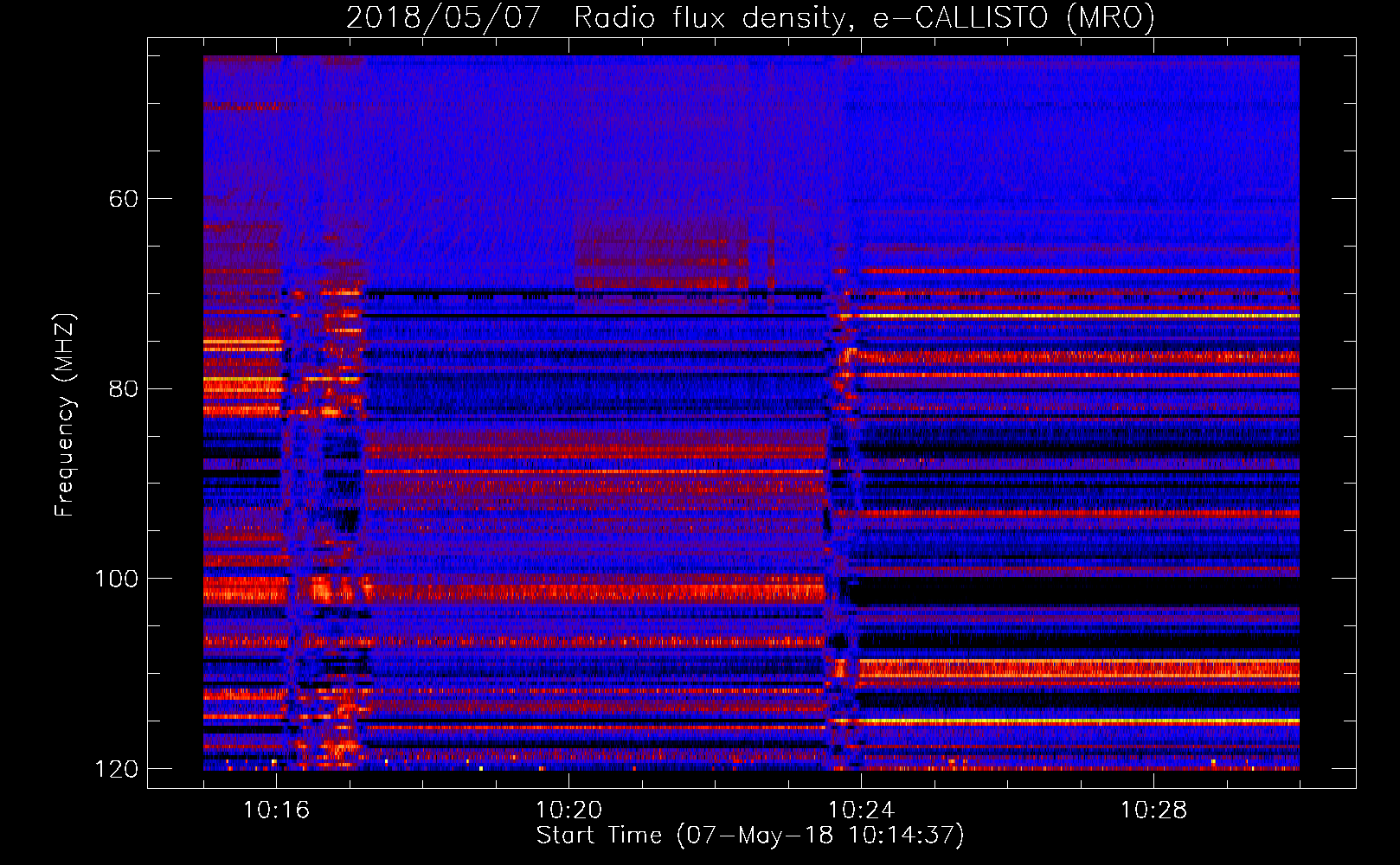Click the 10:16 time tick label
The image size is (1400, 865).
point(276,811)
